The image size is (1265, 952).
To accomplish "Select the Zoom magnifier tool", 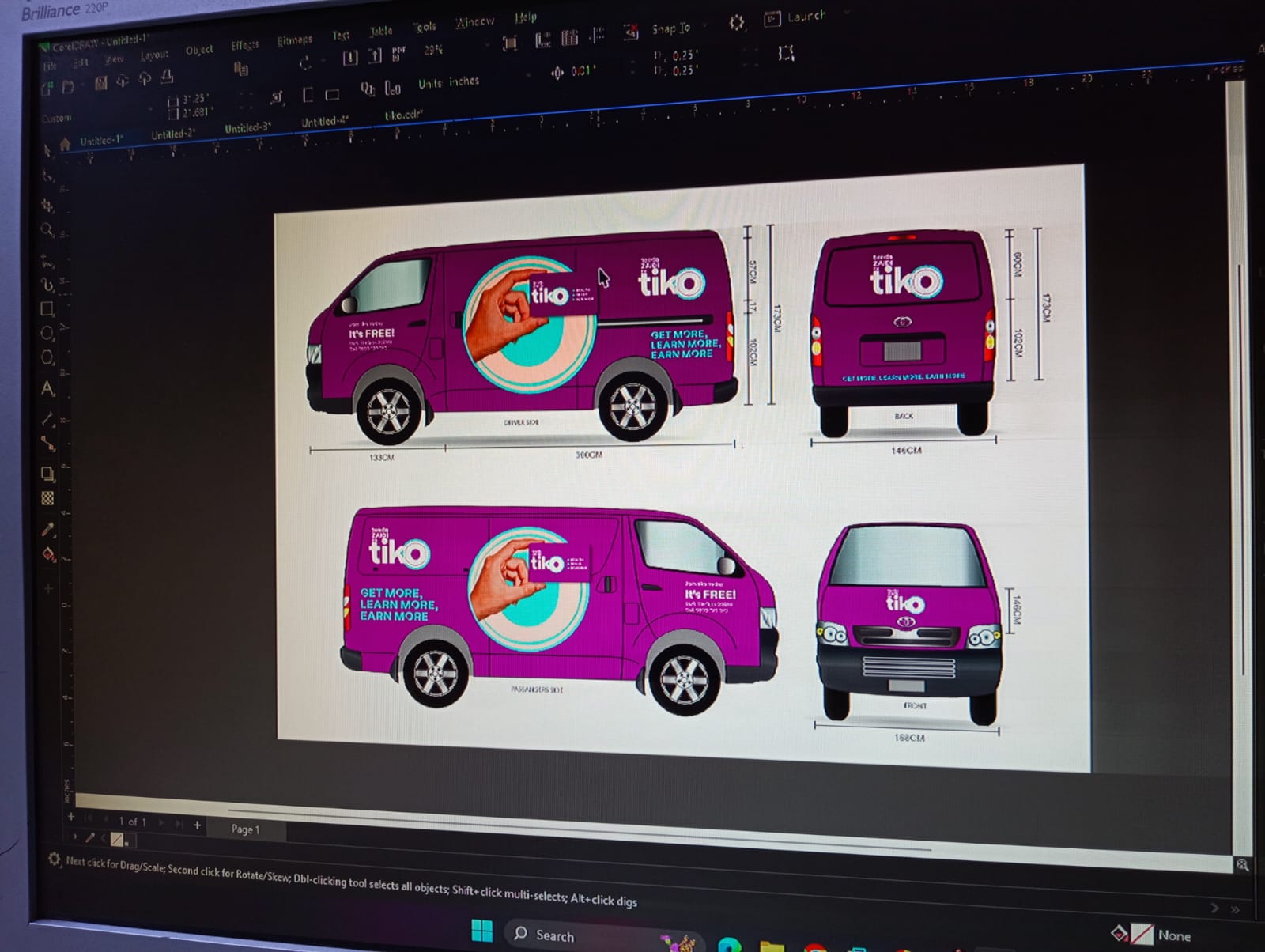I will coord(47,230).
